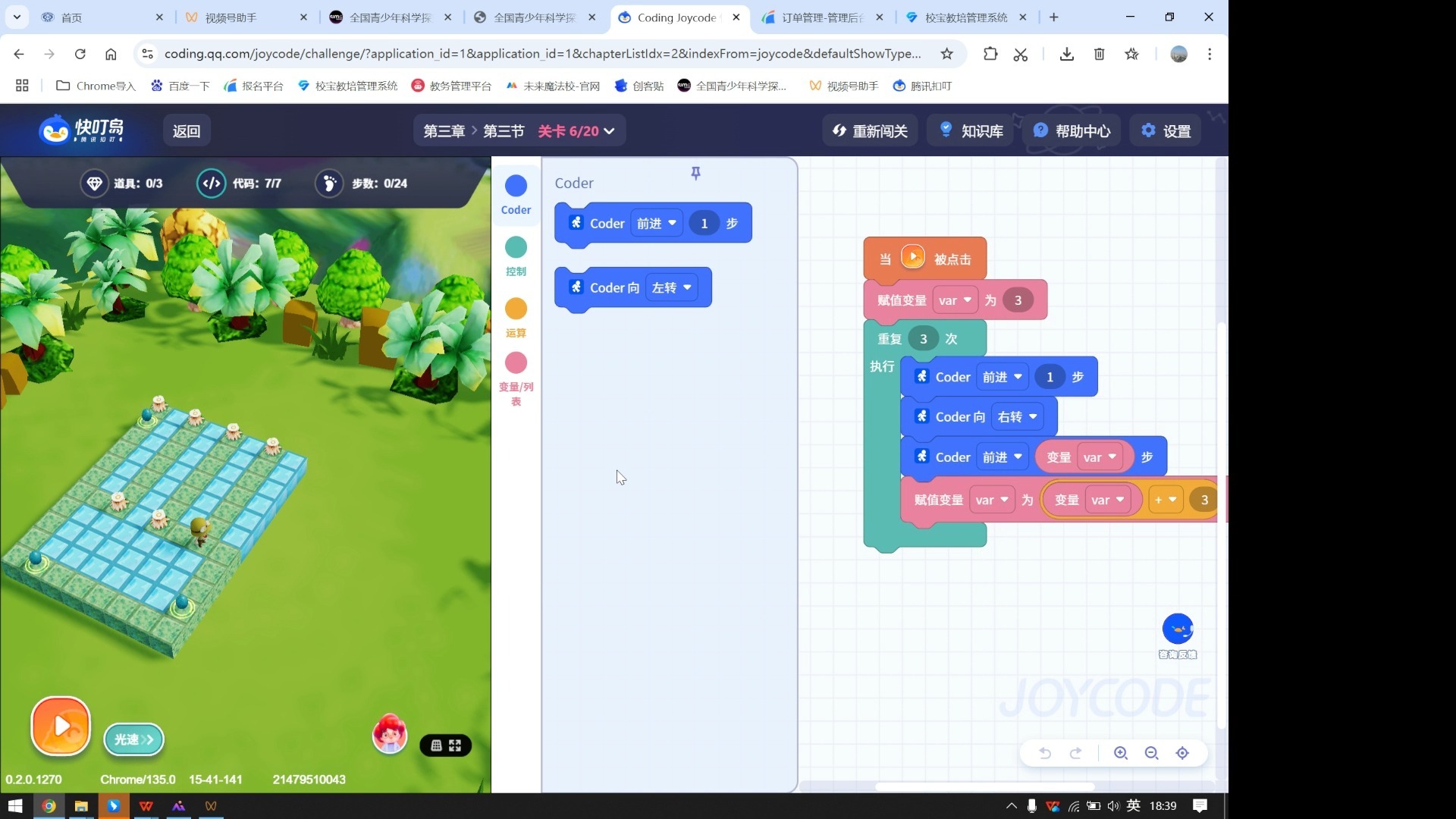Select the 变量/列表 variables category
Screen dimensions: 1456x819
tap(516, 379)
